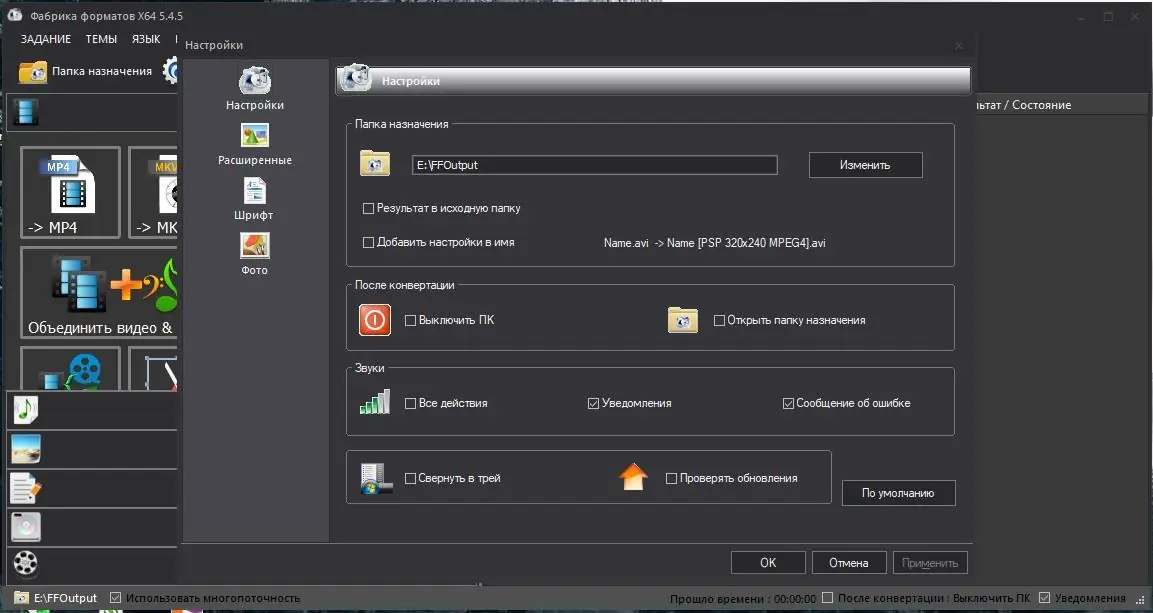Click Папка назначения folder toolbar icon
1153x613 pixels.
pyautogui.click(x=33, y=71)
